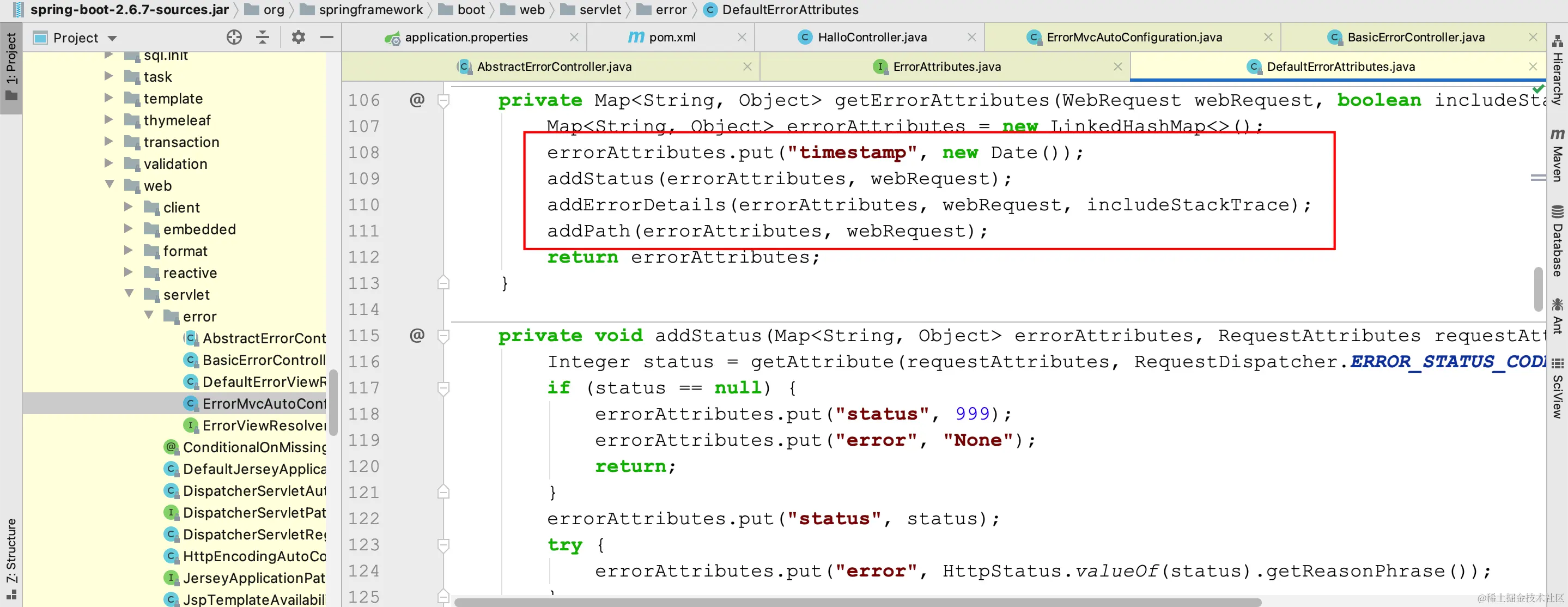Click servlet in breadcrumb path
Image resolution: width=1568 pixels, height=607 pixels.
point(599,10)
